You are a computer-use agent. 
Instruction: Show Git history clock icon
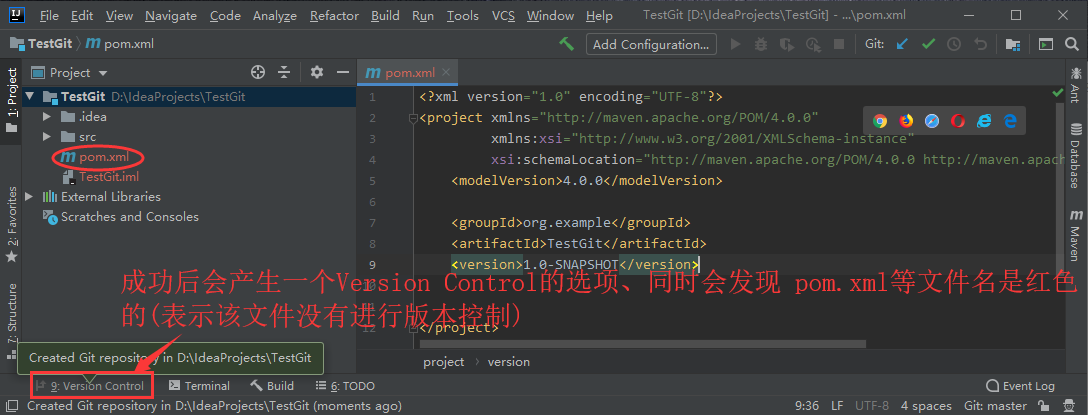(x=954, y=44)
